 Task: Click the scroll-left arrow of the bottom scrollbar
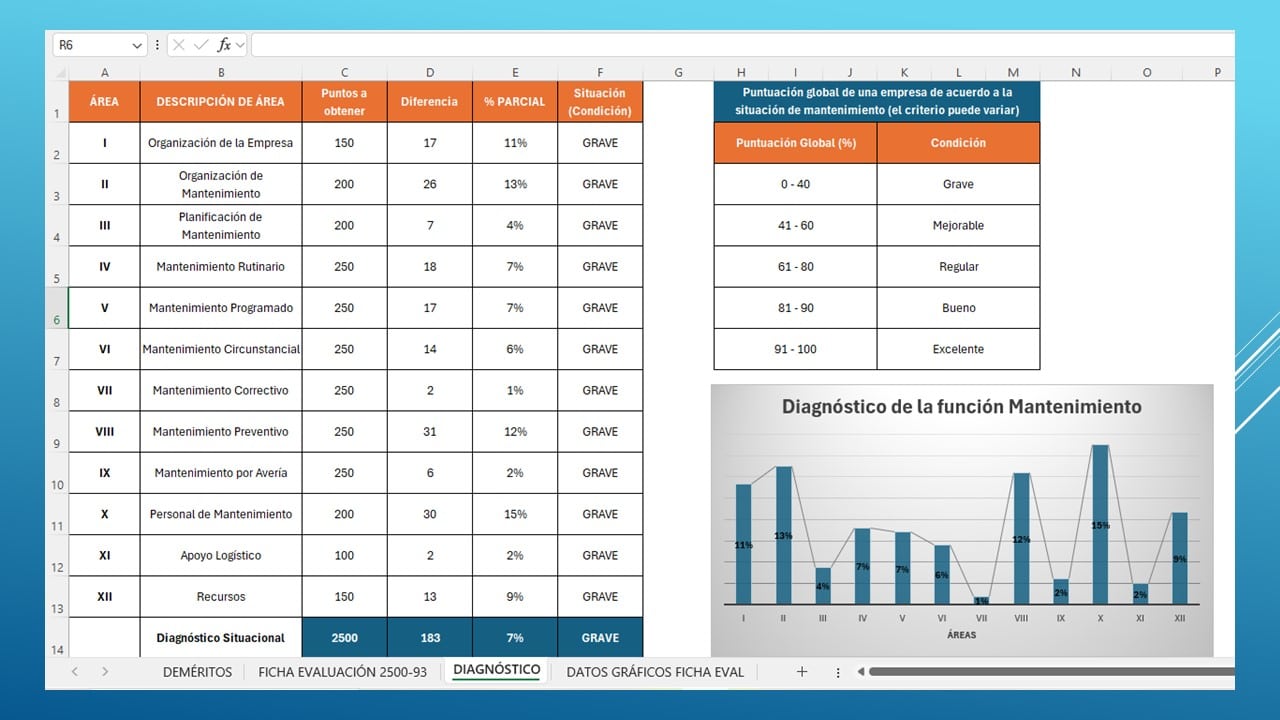click(862, 672)
